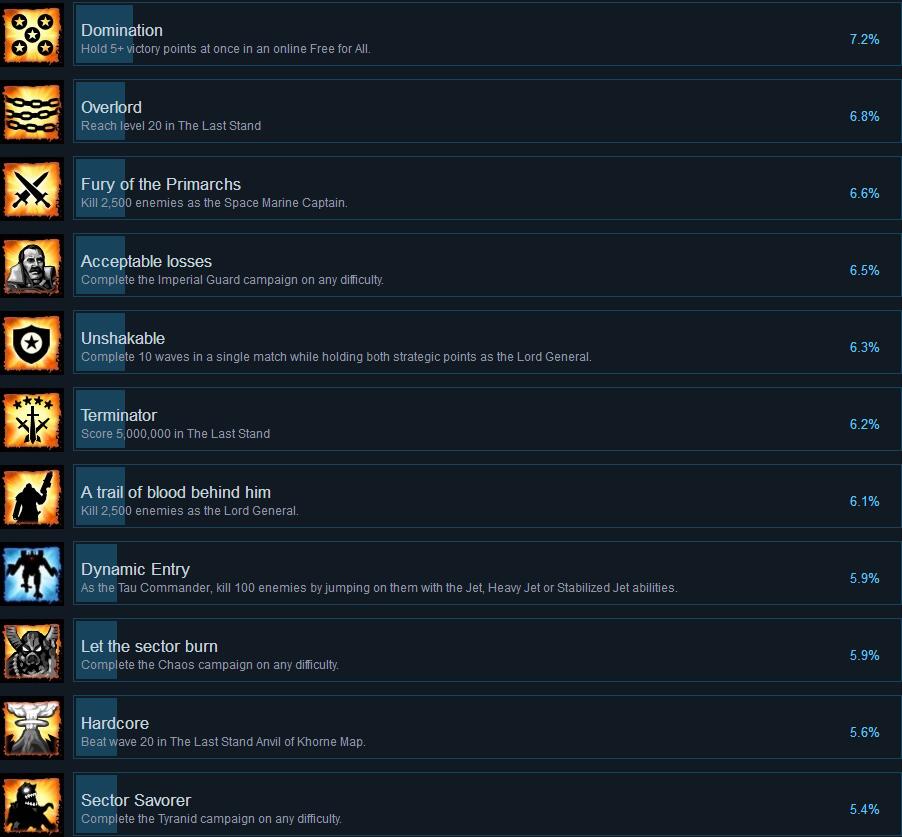
Task: Click the Domination achievement title
Action: point(122,30)
